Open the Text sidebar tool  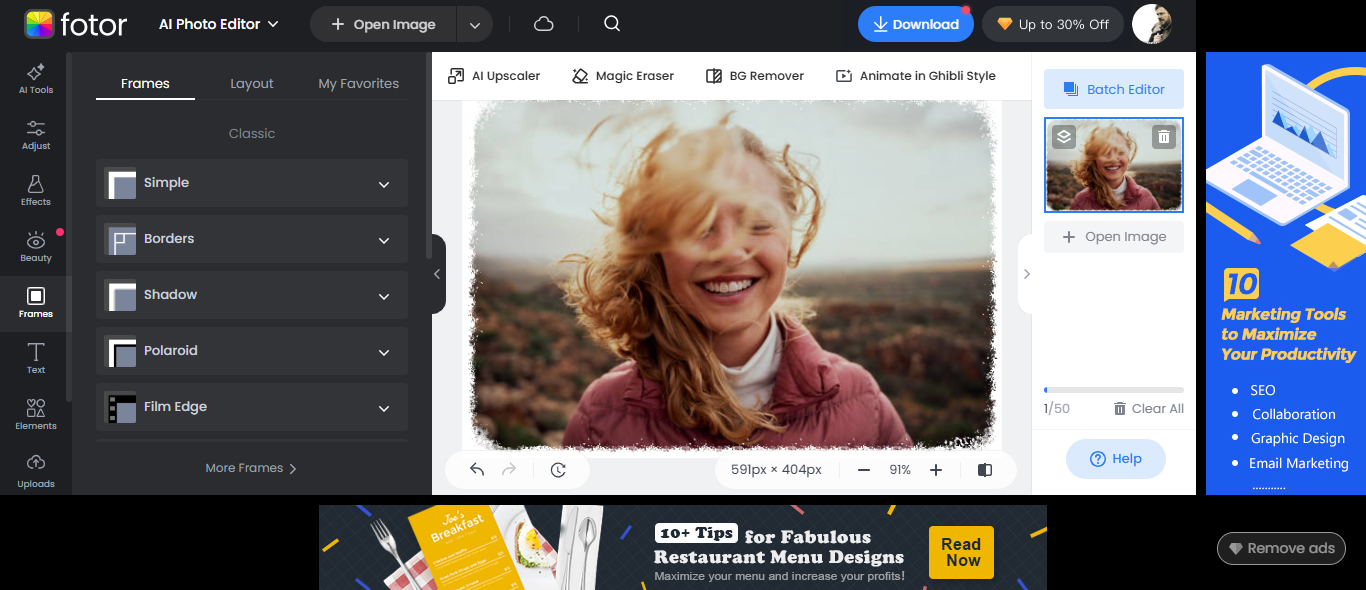(36, 358)
